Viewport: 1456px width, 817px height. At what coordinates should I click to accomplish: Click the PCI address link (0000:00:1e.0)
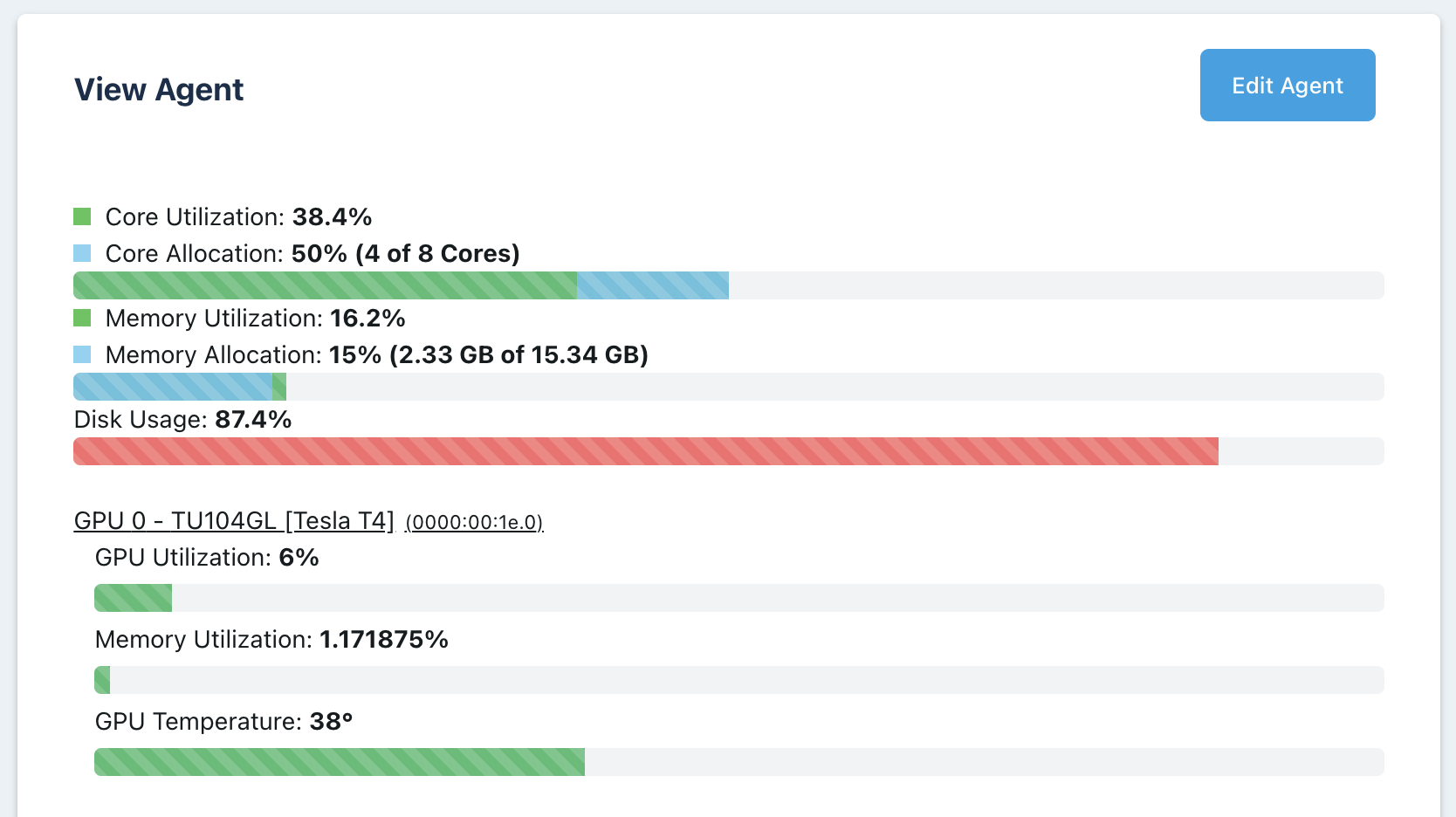pos(474,524)
